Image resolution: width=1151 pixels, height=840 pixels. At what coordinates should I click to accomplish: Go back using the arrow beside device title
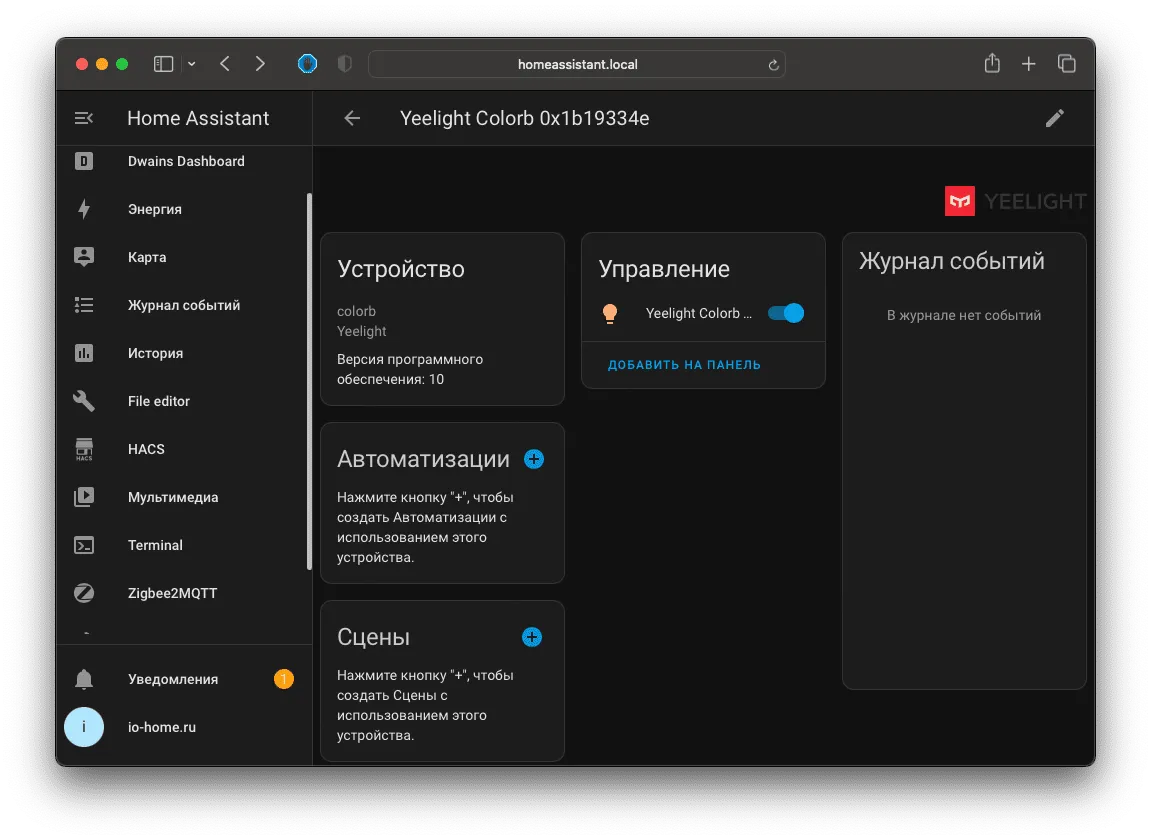[352, 118]
